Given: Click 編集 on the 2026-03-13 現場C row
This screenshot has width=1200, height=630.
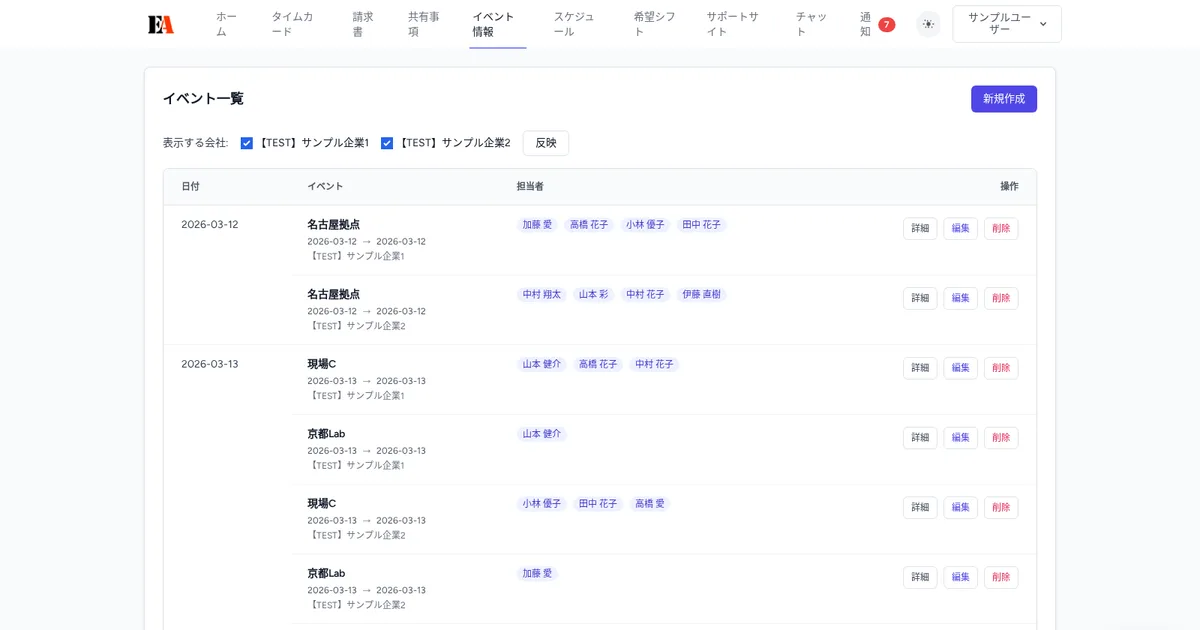Looking at the screenshot, I should pos(960,367).
